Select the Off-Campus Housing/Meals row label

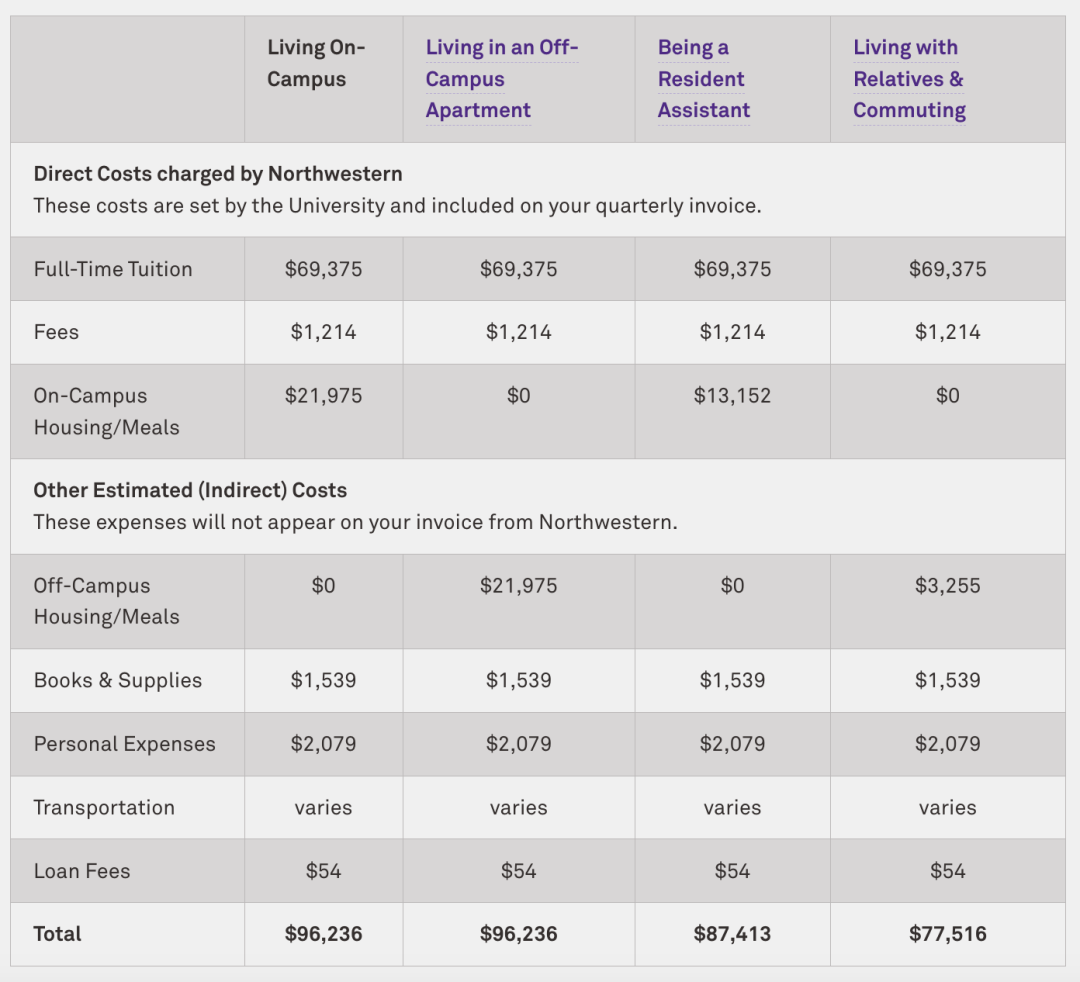(x=106, y=601)
